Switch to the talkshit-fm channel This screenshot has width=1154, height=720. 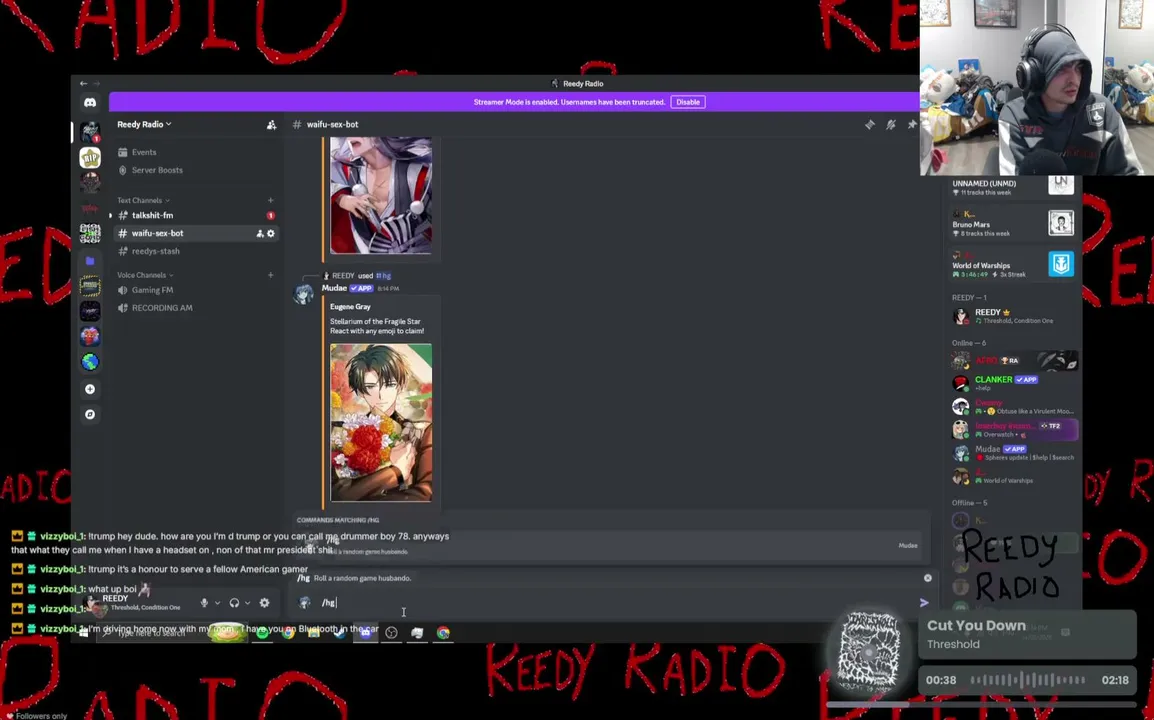(197, 216)
